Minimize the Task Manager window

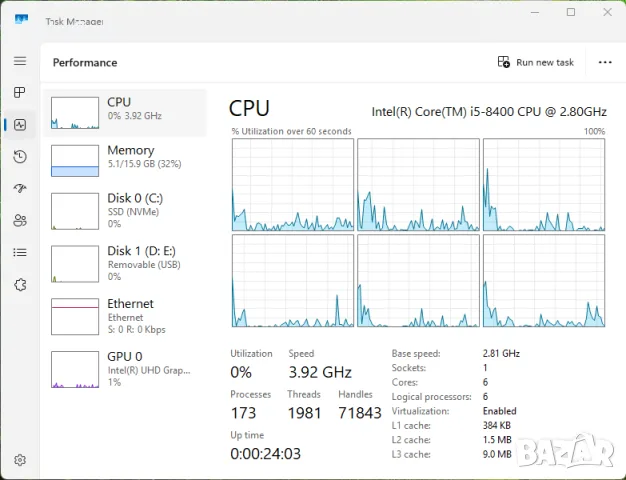pos(535,12)
